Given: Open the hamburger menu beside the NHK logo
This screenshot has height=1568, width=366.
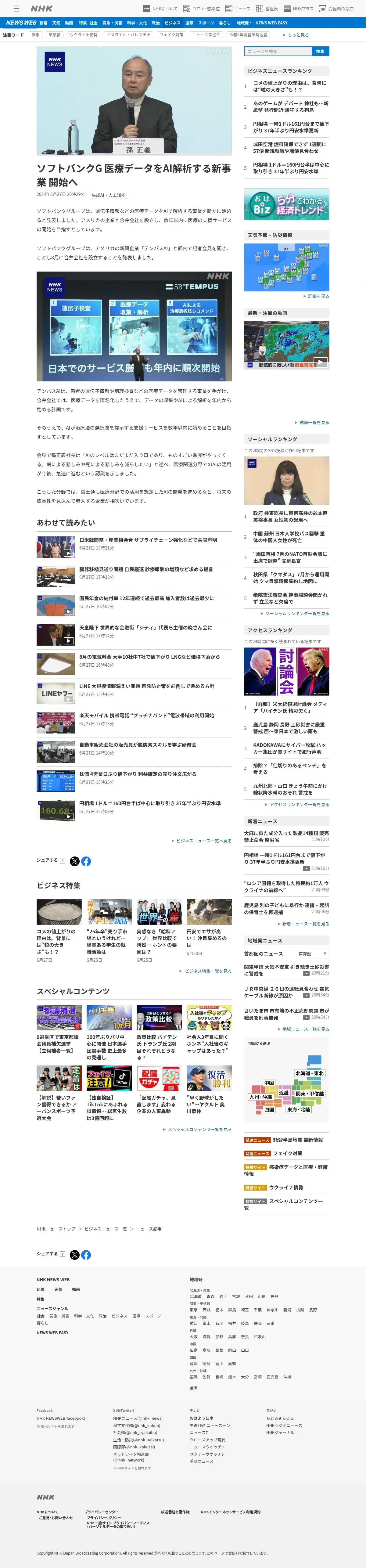Looking at the screenshot, I should (x=16, y=9).
